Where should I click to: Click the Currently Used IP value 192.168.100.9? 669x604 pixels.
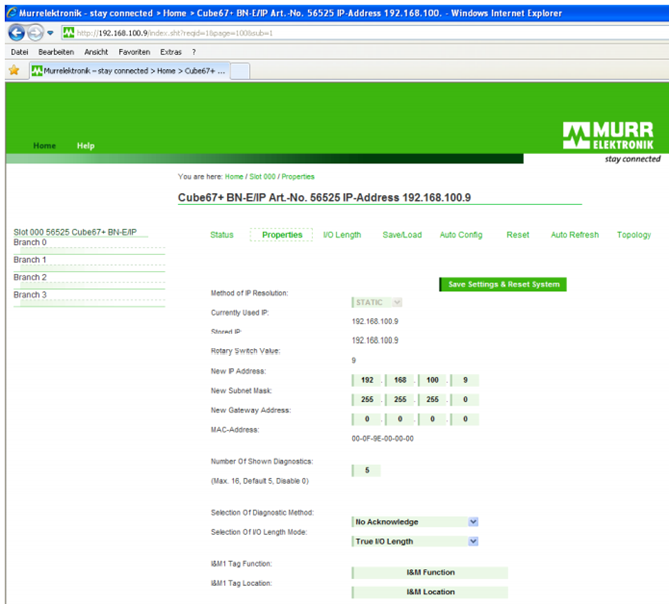pyautogui.click(x=375, y=321)
